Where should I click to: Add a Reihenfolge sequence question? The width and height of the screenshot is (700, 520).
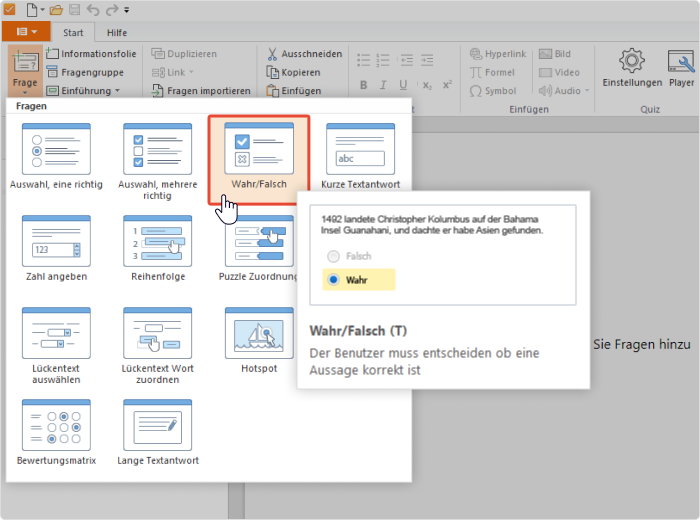(x=158, y=248)
